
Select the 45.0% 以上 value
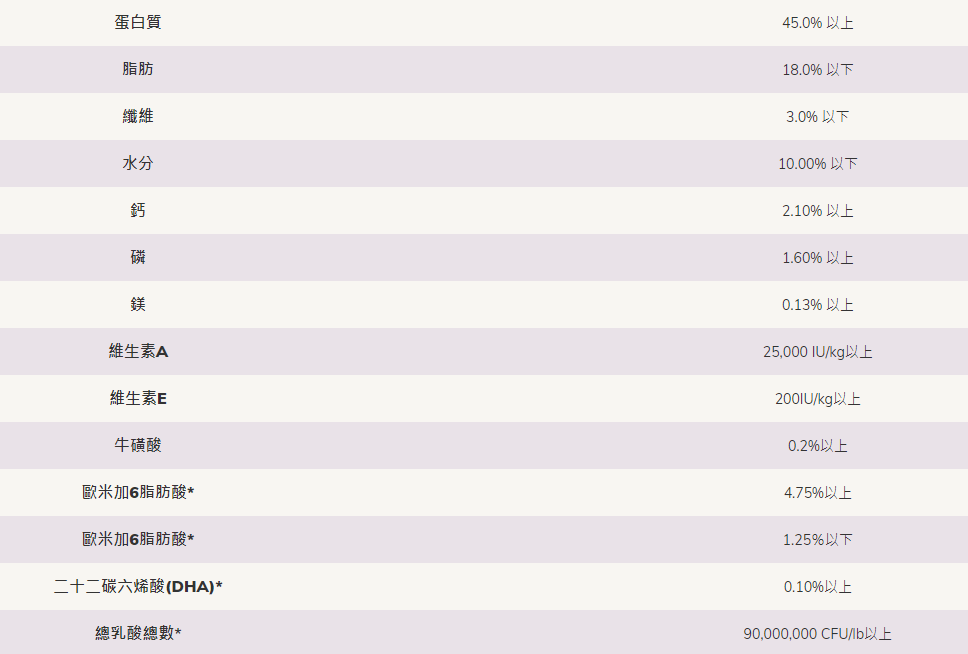[817, 23]
